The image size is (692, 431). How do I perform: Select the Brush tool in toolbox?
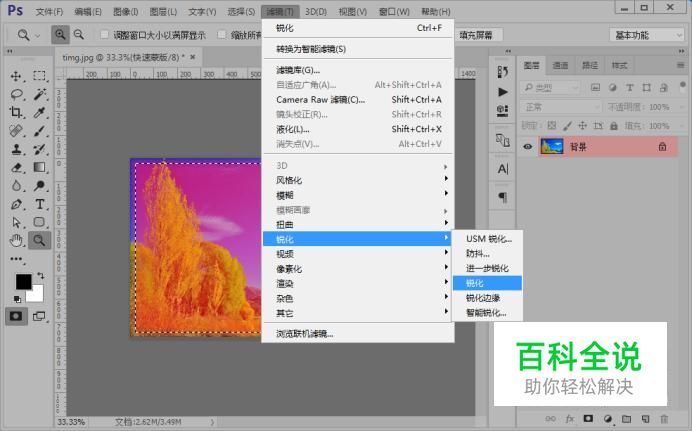point(39,131)
